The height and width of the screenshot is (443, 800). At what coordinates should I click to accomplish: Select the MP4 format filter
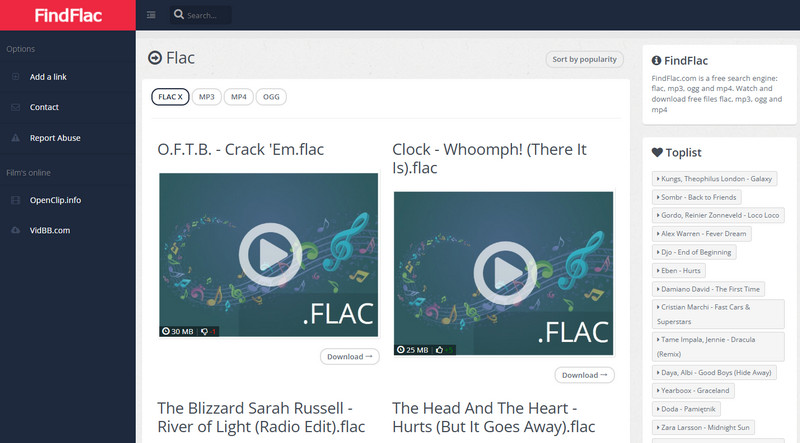(x=238, y=96)
